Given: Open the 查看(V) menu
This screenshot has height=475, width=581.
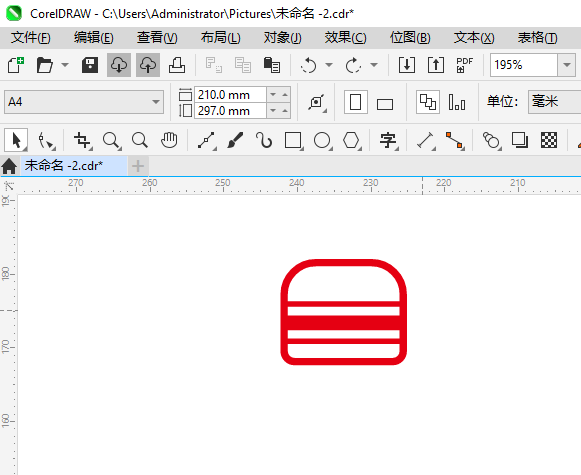Looking at the screenshot, I should click(x=157, y=38).
